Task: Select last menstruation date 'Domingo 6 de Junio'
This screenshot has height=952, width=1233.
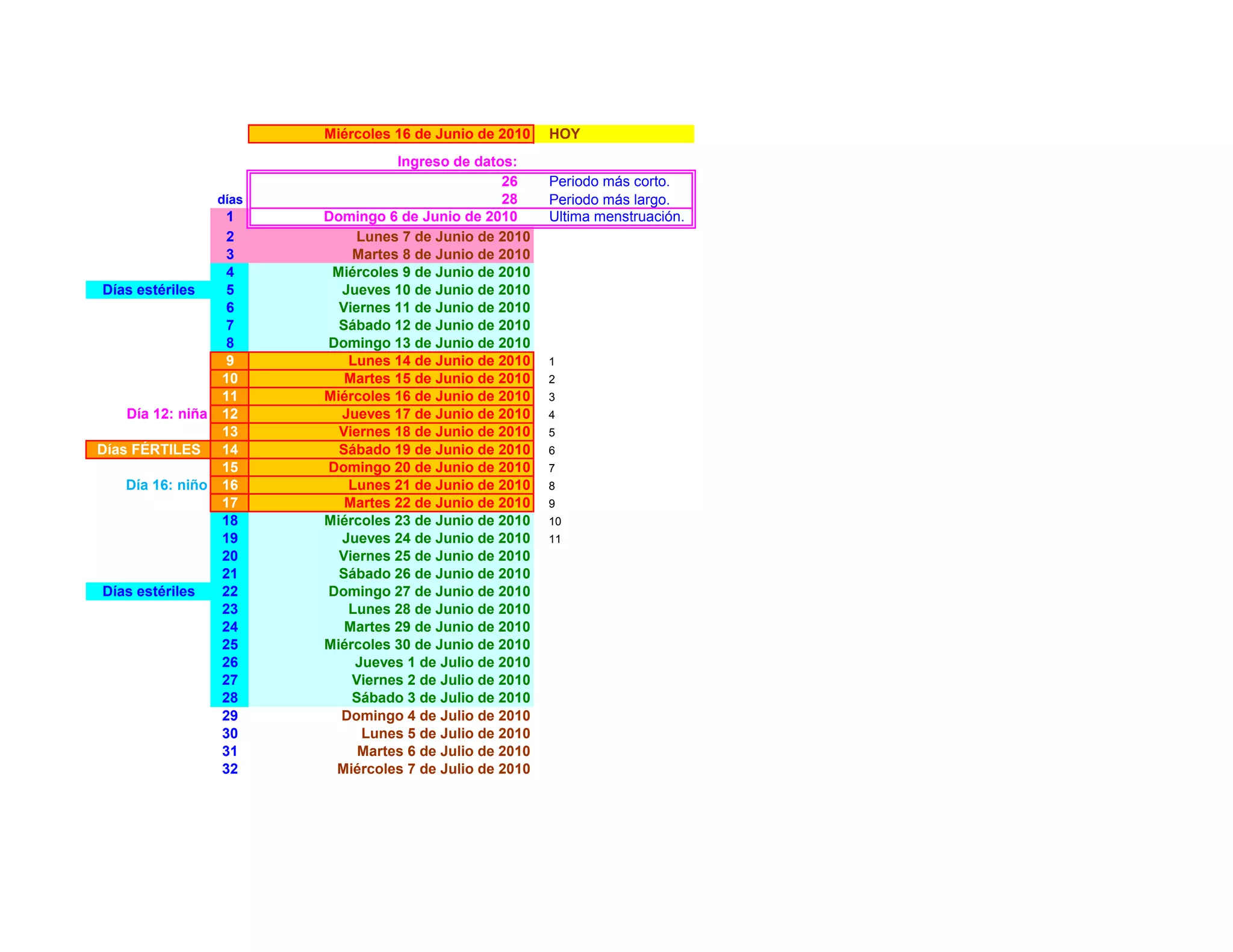Action: 420,217
